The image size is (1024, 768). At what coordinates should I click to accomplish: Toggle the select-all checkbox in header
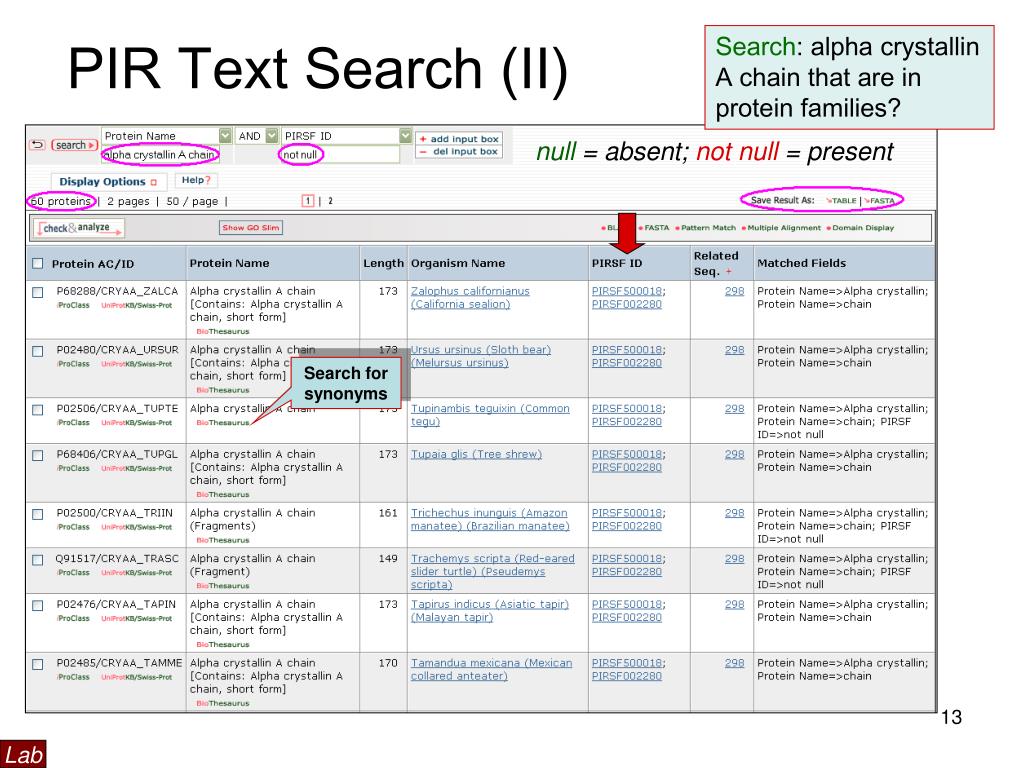[38, 263]
